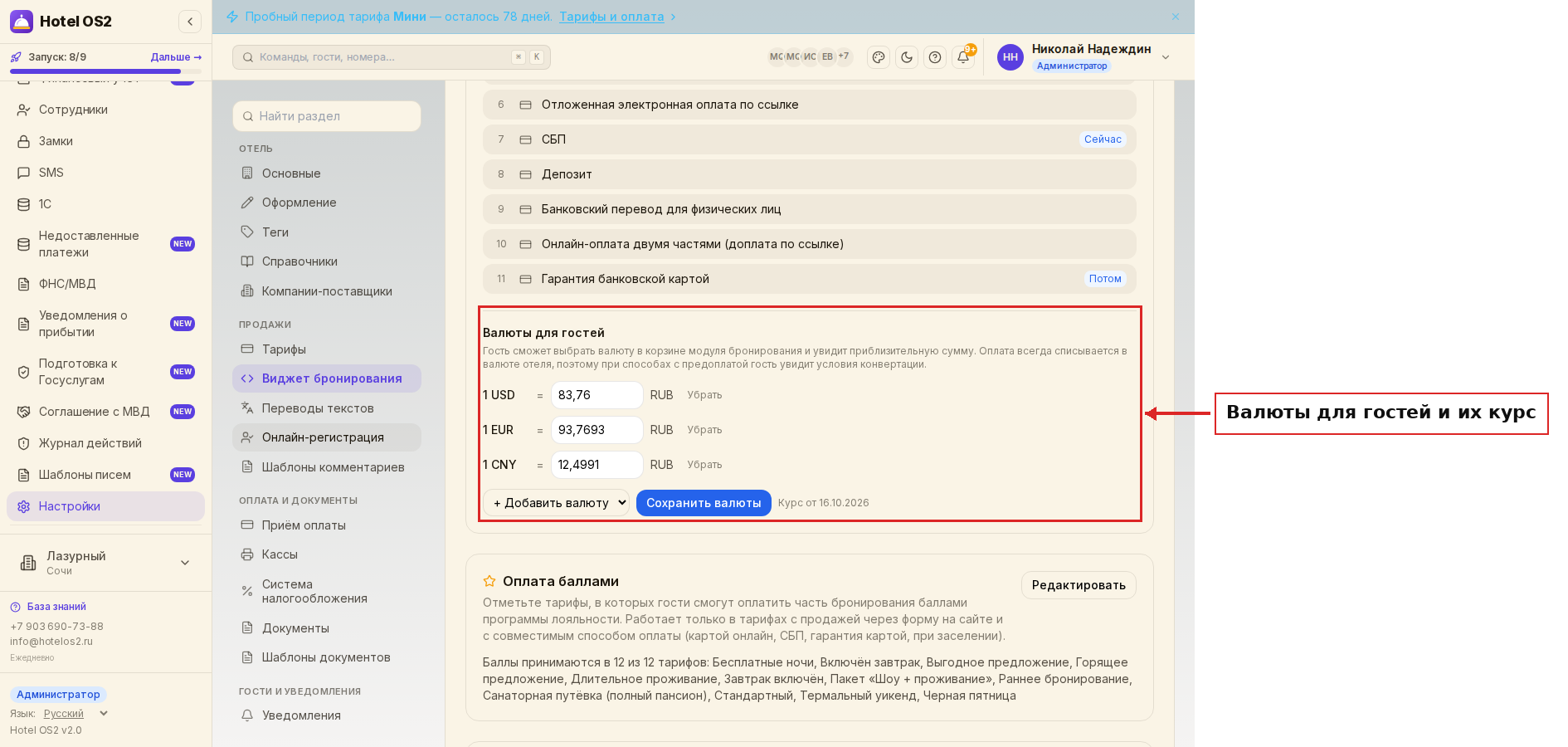This screenshot has width=1568, height=747.
Task: Open notifications bell icon
Action: [963, 57]
